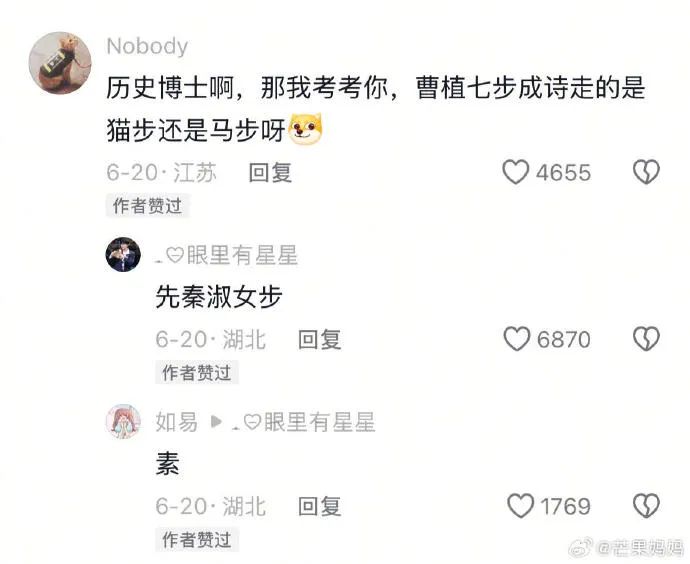The height and width of the screenshot is (564, 690).
Task: Like the 素 reply with the heart icon
Action: (520, 506)
